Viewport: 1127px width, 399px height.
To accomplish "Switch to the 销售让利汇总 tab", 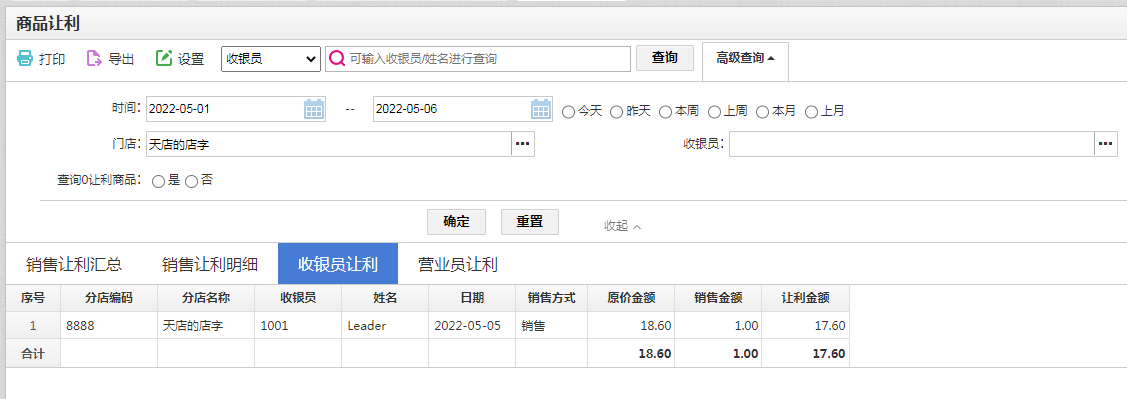I will pyautogui.click(x=74, y=265).
